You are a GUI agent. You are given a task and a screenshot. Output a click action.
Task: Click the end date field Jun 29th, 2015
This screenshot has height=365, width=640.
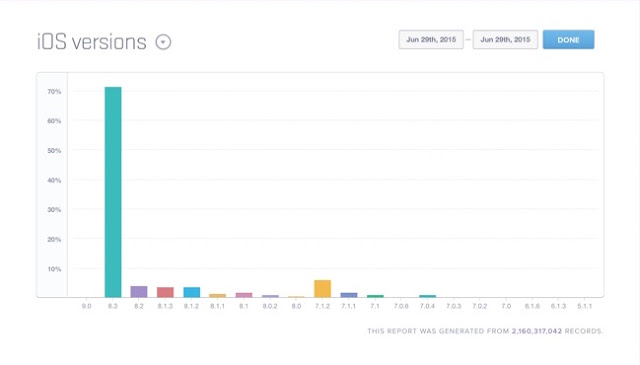click(x=505, y=40)
